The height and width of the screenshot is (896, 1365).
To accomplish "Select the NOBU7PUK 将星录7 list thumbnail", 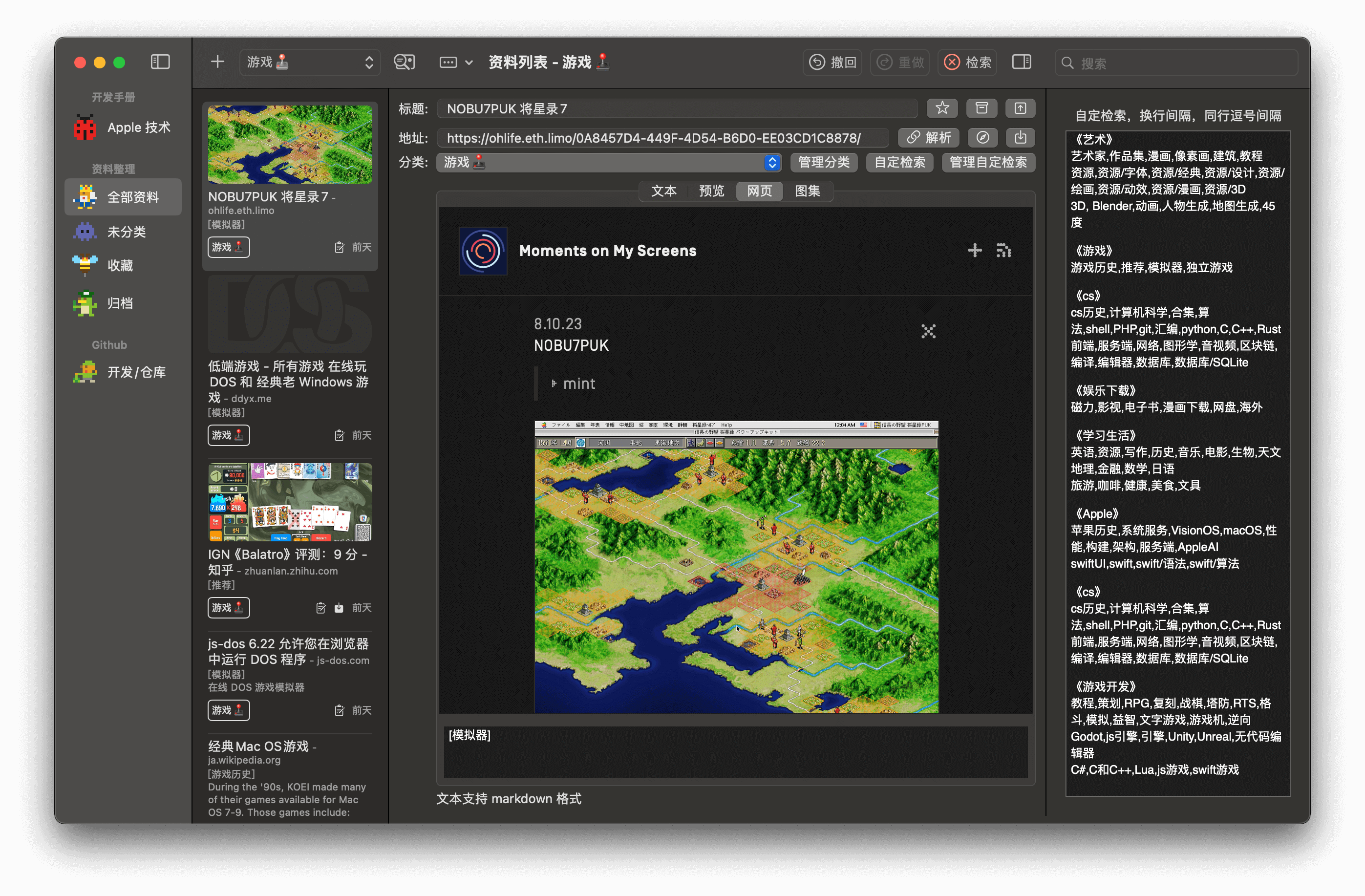I will click(x=290, y=145).
